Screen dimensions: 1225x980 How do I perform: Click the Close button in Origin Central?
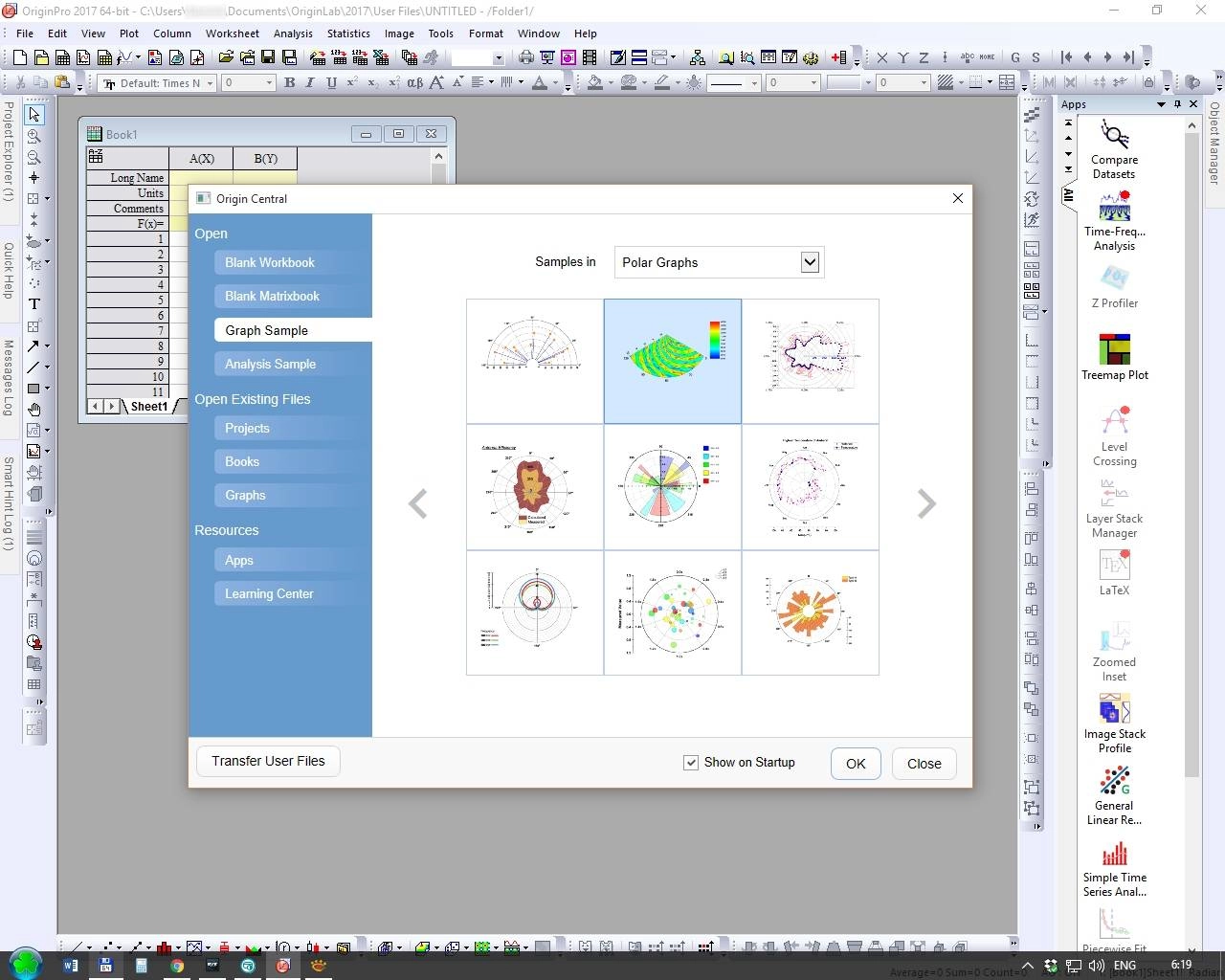924,764
